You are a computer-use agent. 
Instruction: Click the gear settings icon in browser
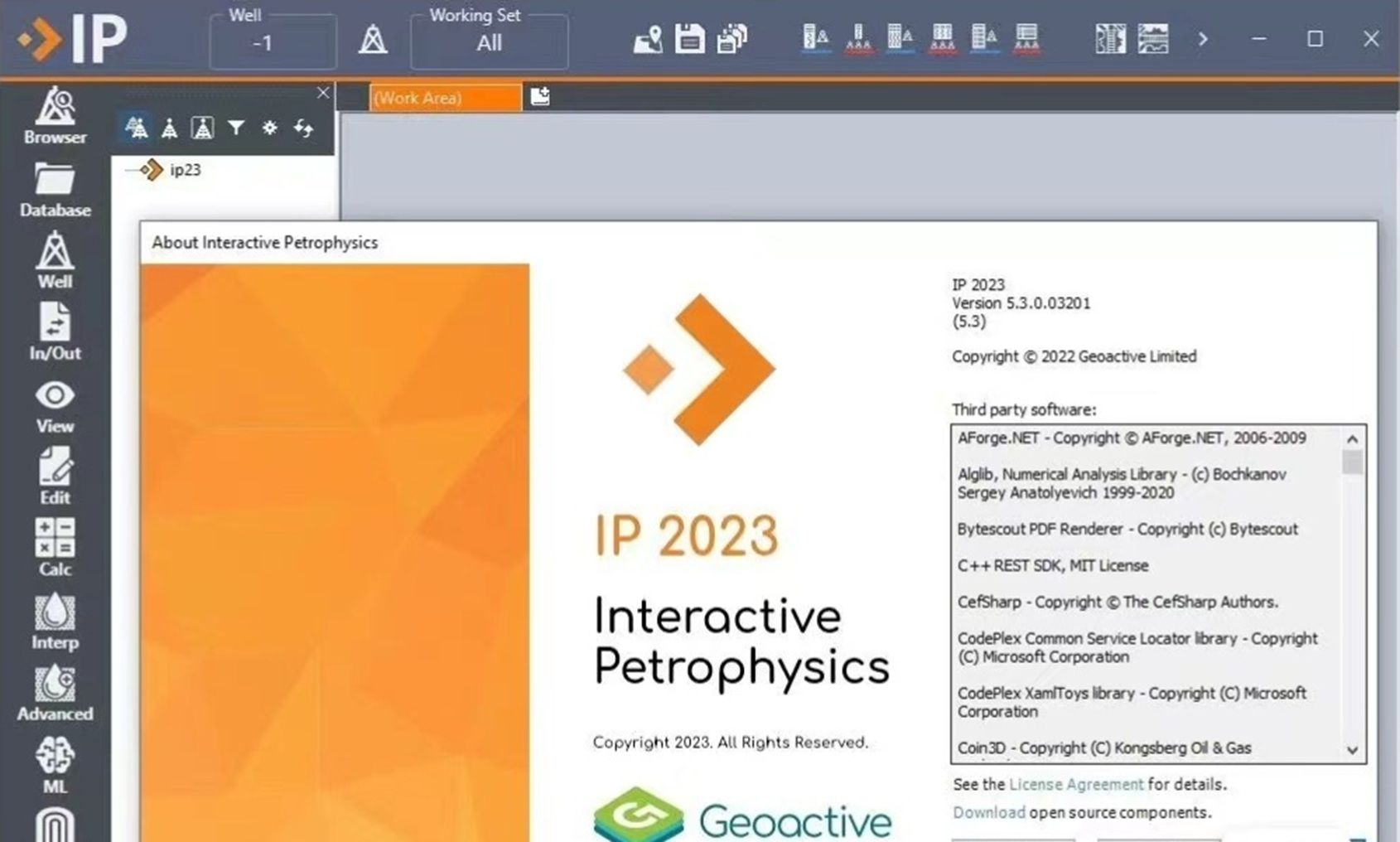point(269,128)
